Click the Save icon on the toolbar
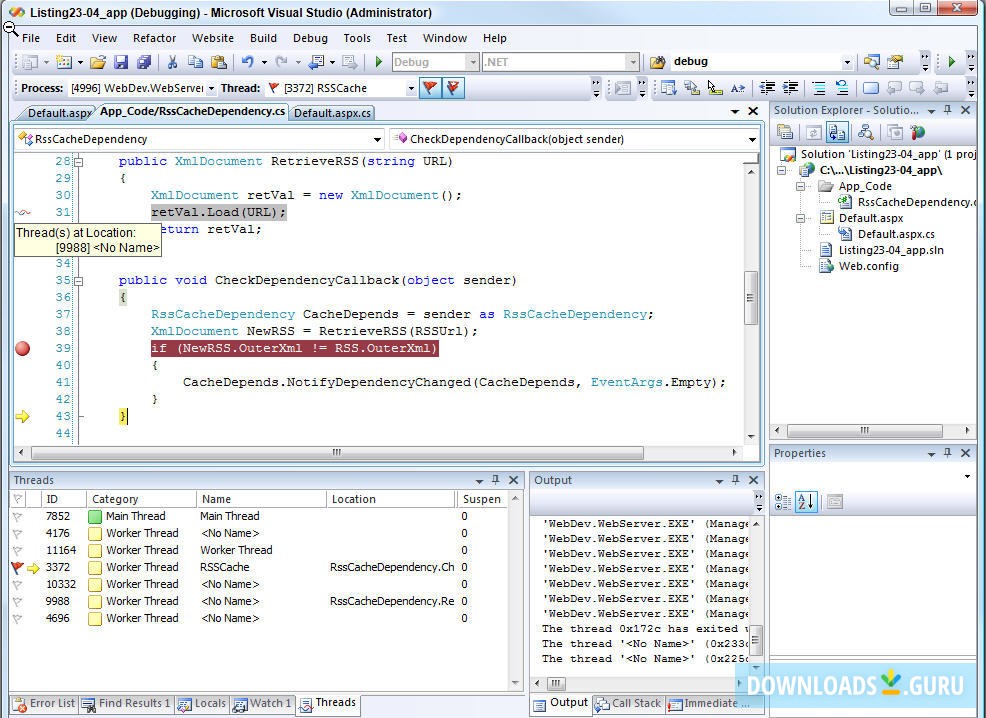This screenshot has height=718, width=986. [121, 61]
